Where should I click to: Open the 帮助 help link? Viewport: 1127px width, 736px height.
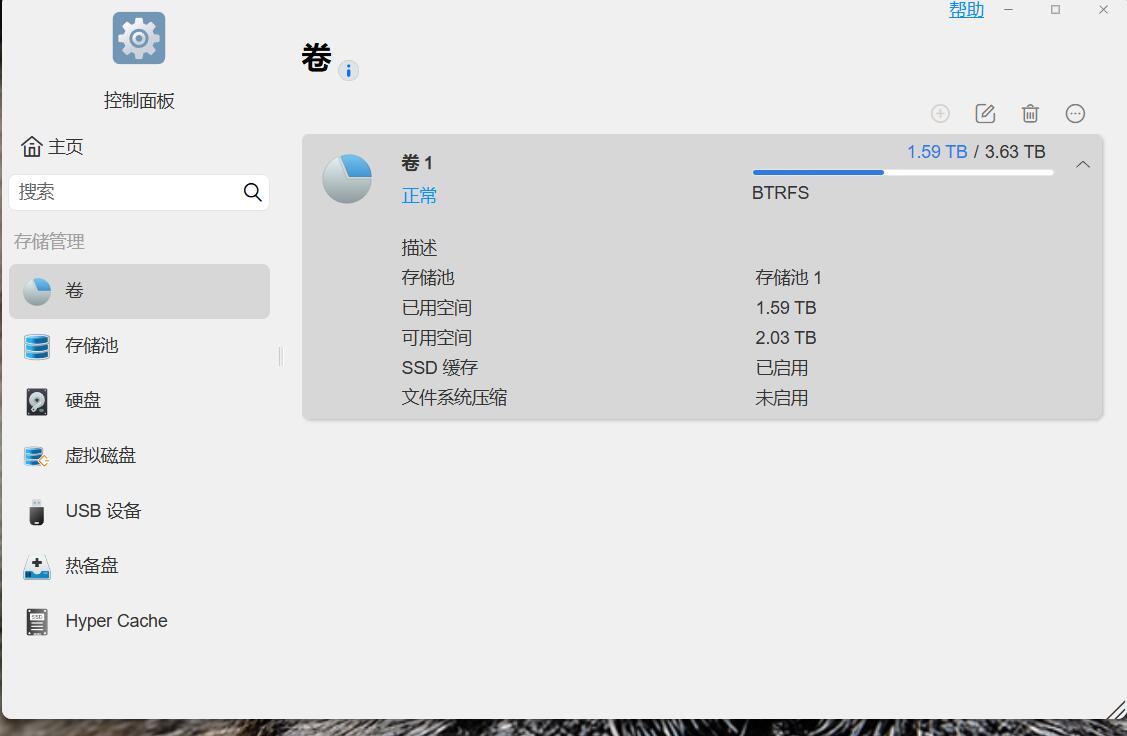point(966,9)
